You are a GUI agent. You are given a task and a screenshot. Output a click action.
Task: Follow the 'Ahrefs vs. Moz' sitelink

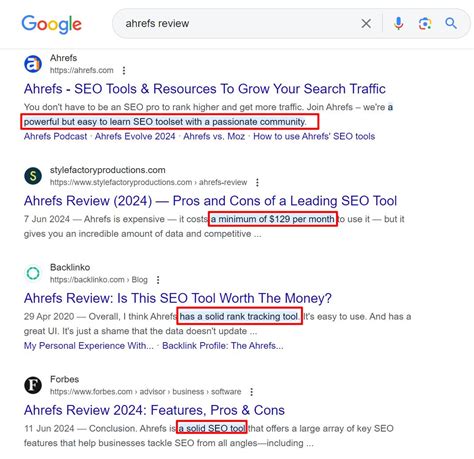pyautogui.click(x=214, y=136)
